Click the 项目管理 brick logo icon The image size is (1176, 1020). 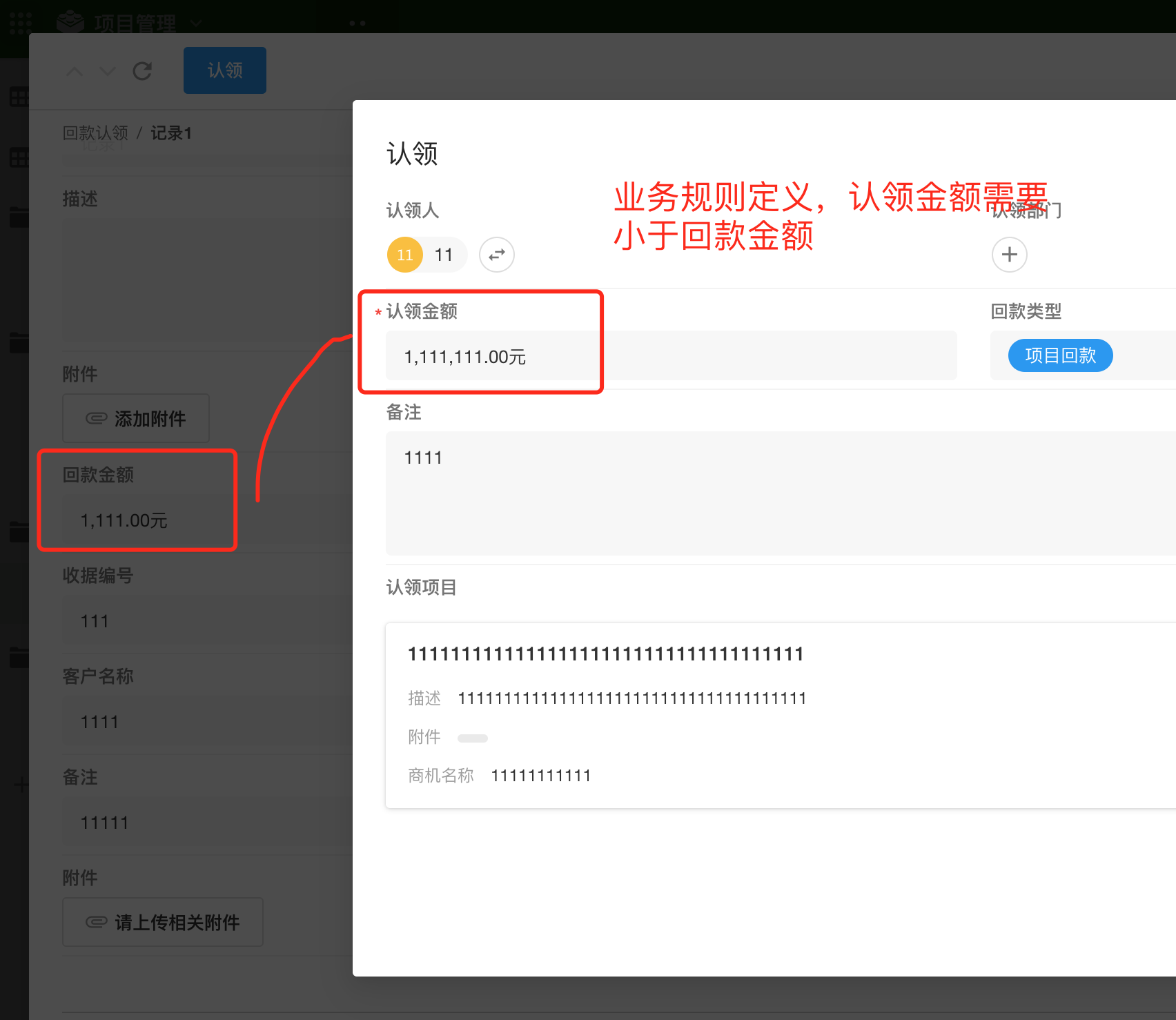click(x=70, y=23)
